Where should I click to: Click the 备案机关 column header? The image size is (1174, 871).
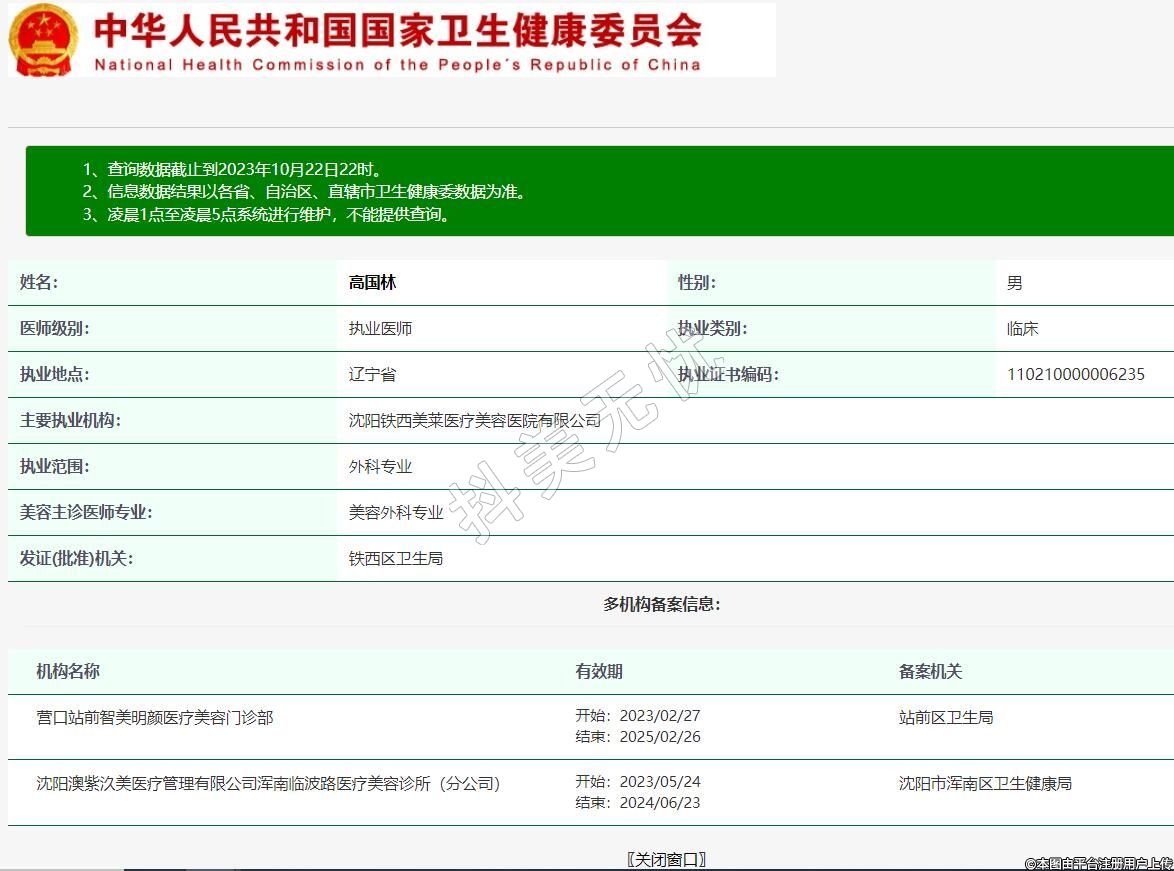tap(930, 672)
